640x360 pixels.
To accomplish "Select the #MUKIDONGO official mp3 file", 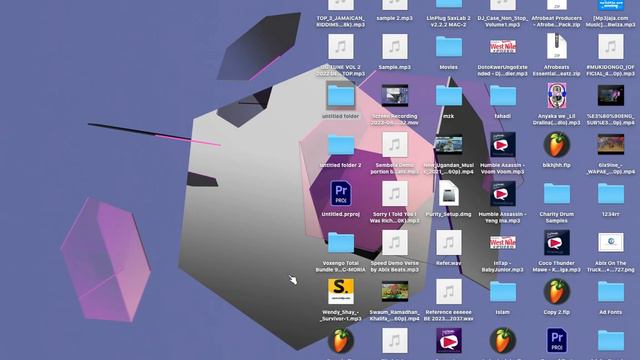I will coord(611,47).
